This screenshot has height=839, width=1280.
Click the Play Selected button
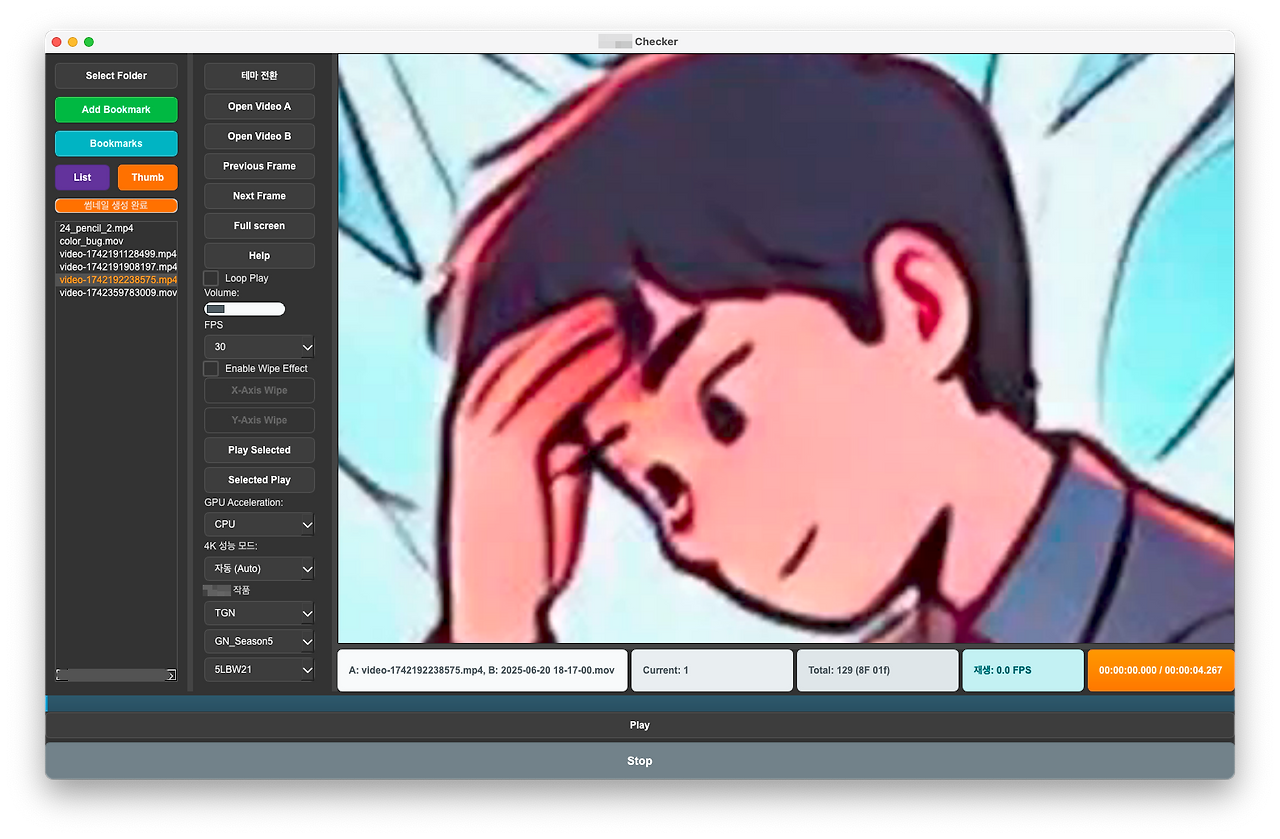(259, 450)
